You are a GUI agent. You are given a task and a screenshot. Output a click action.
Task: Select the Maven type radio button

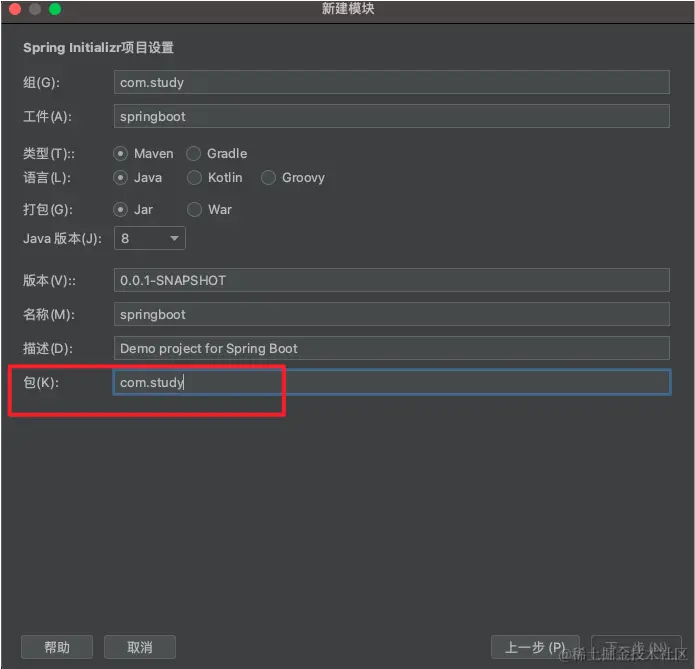120,153
